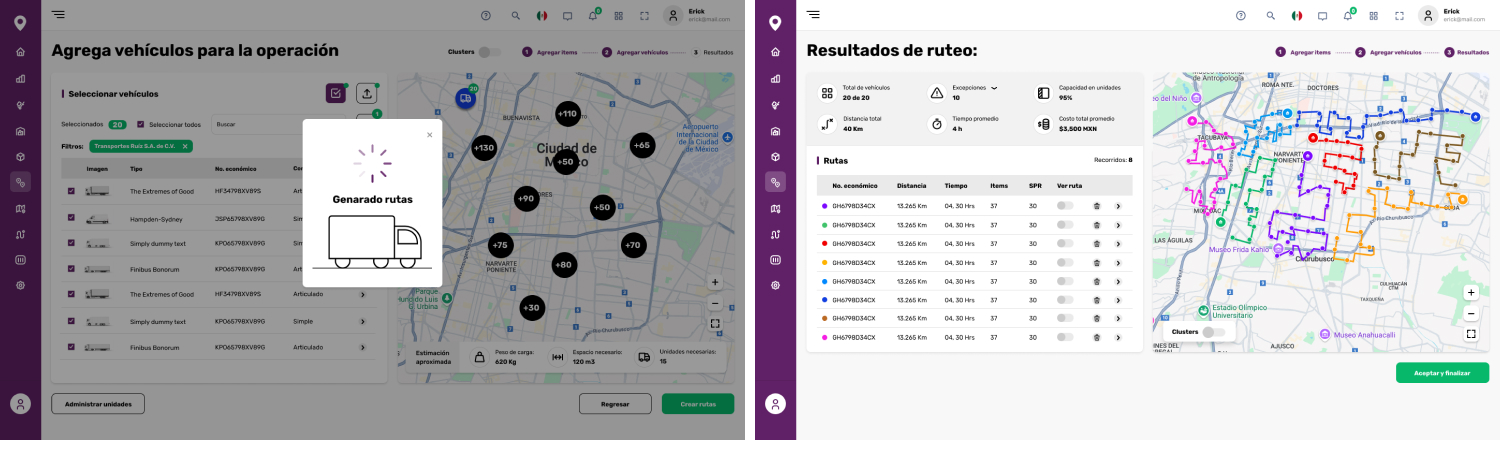The width and height of the screenshot is (1500, 450).
Task: Delete the red route using trash icon
Action: click(1096, 243)
